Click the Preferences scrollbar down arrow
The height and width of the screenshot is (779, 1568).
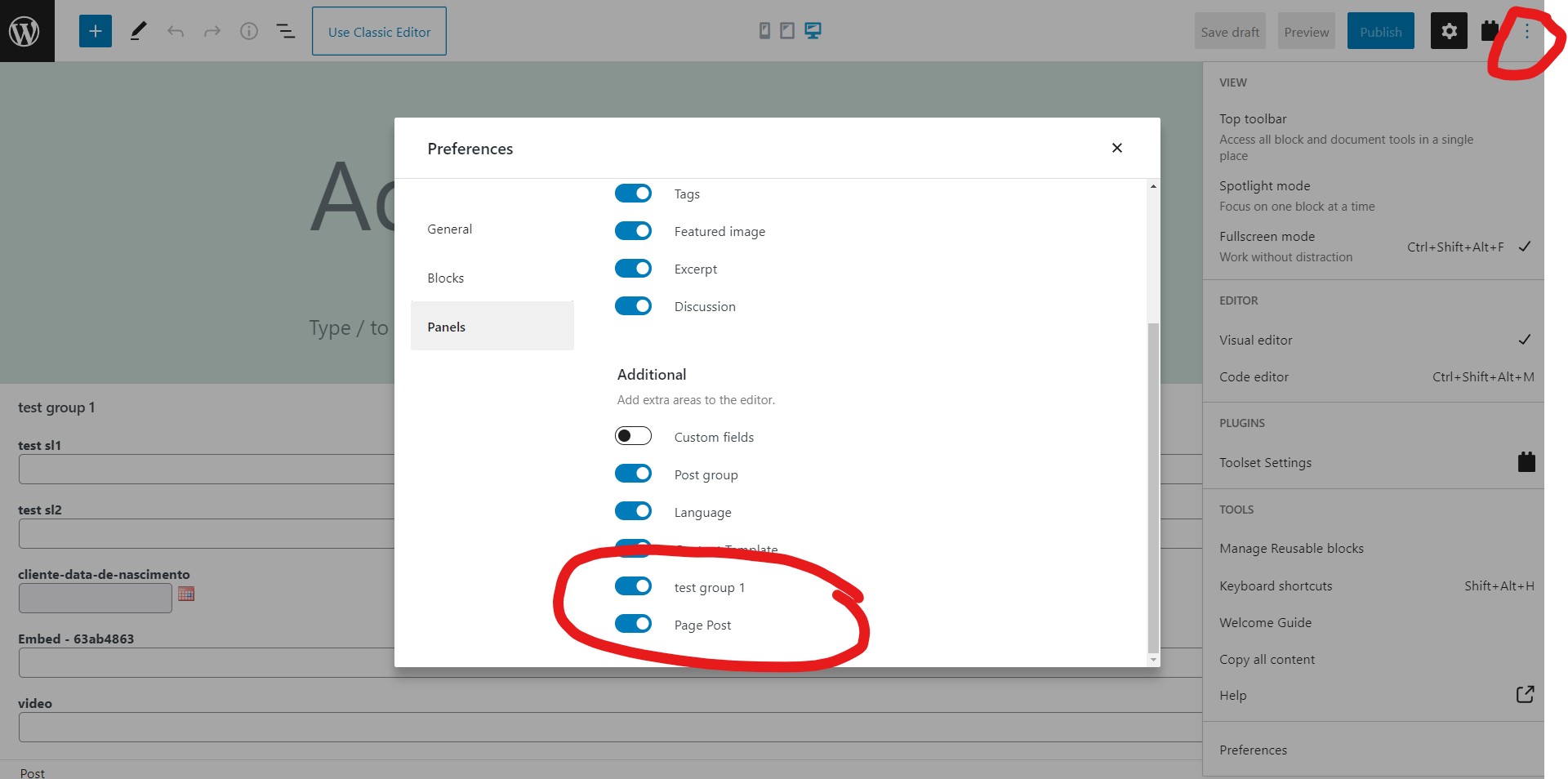(1153, 660)
